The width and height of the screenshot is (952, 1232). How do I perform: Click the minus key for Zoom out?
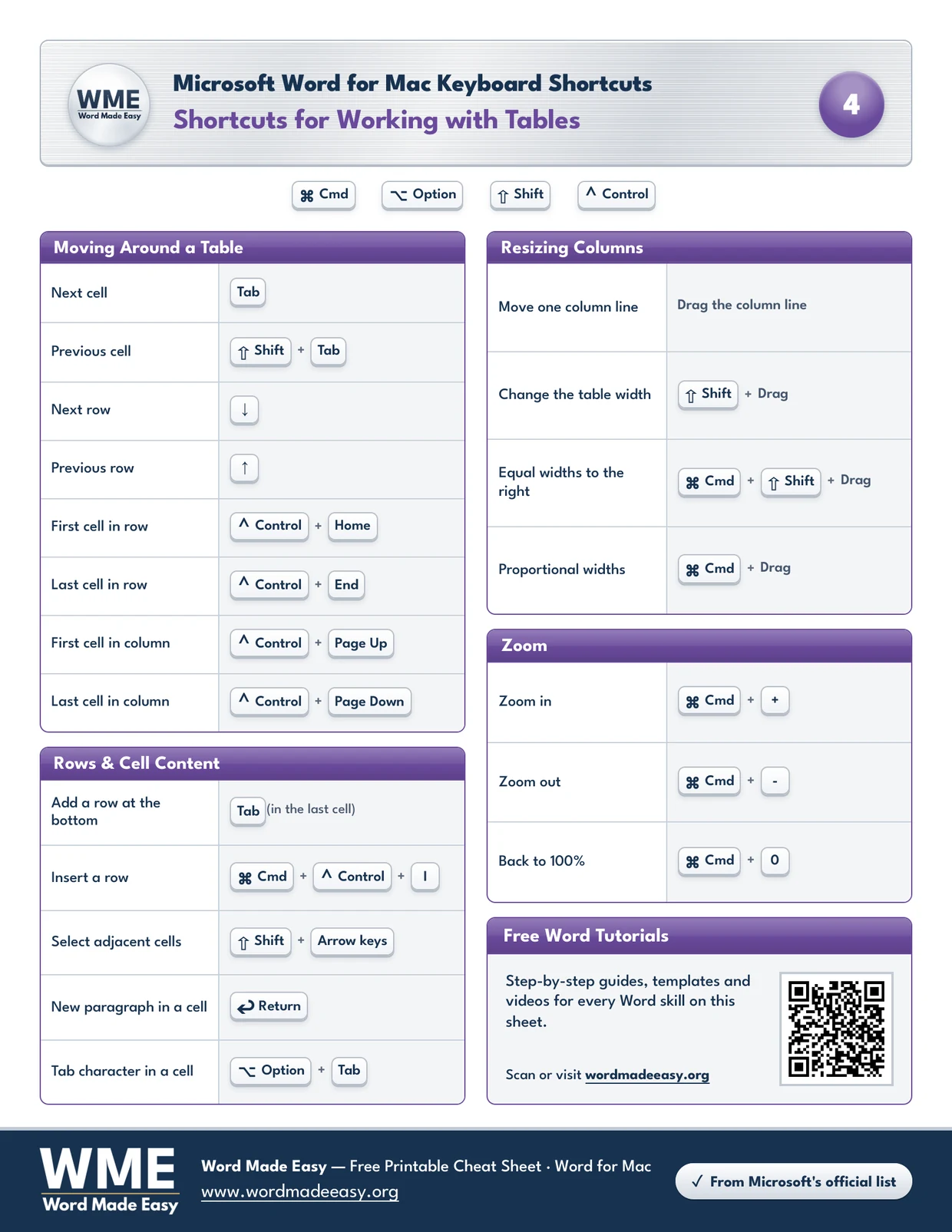[x=775, y=781]
